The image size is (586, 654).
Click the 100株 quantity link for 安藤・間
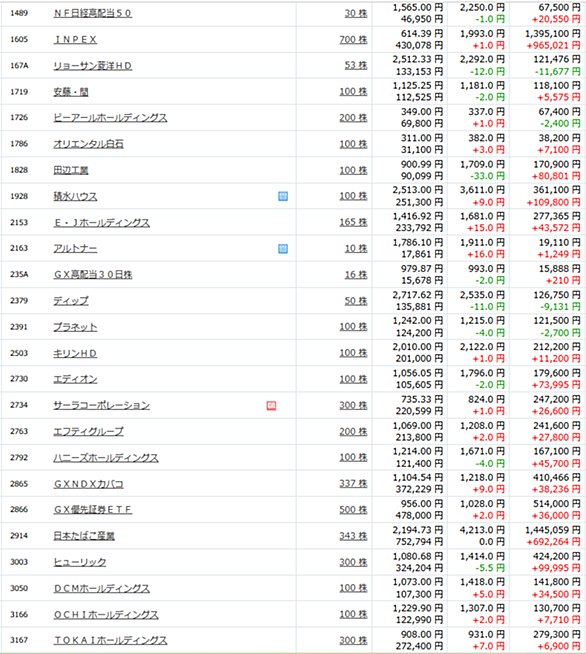click(353, 92)
